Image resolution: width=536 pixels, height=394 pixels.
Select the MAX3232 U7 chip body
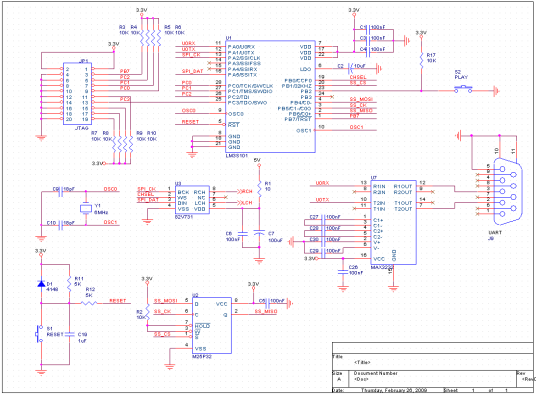pyautogui.click(x=393, y=222)
